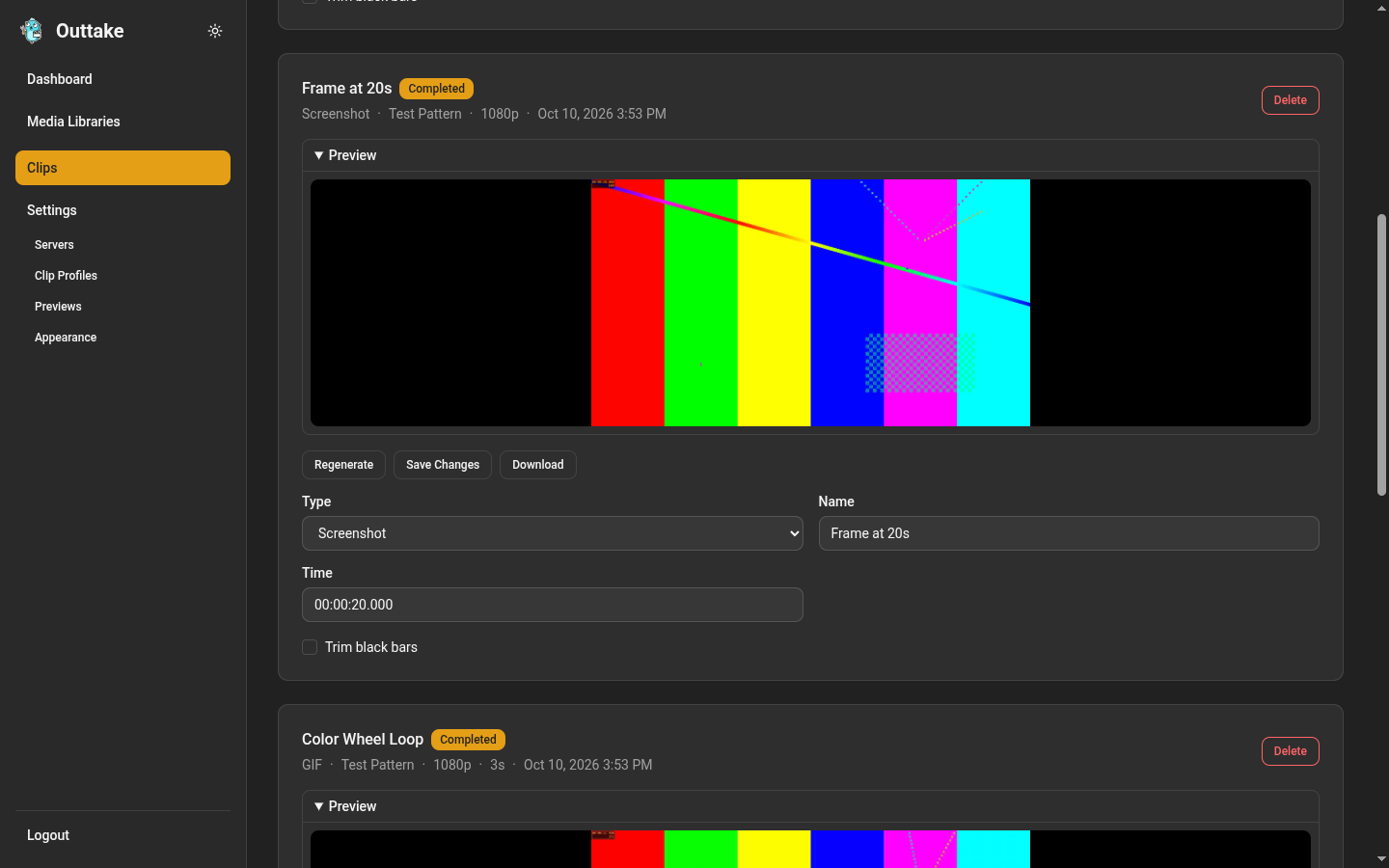Image resolution: width=1389 pixels, height=868 pixels.
Task: Open the Dashboard page
Action: coord(60,79)
